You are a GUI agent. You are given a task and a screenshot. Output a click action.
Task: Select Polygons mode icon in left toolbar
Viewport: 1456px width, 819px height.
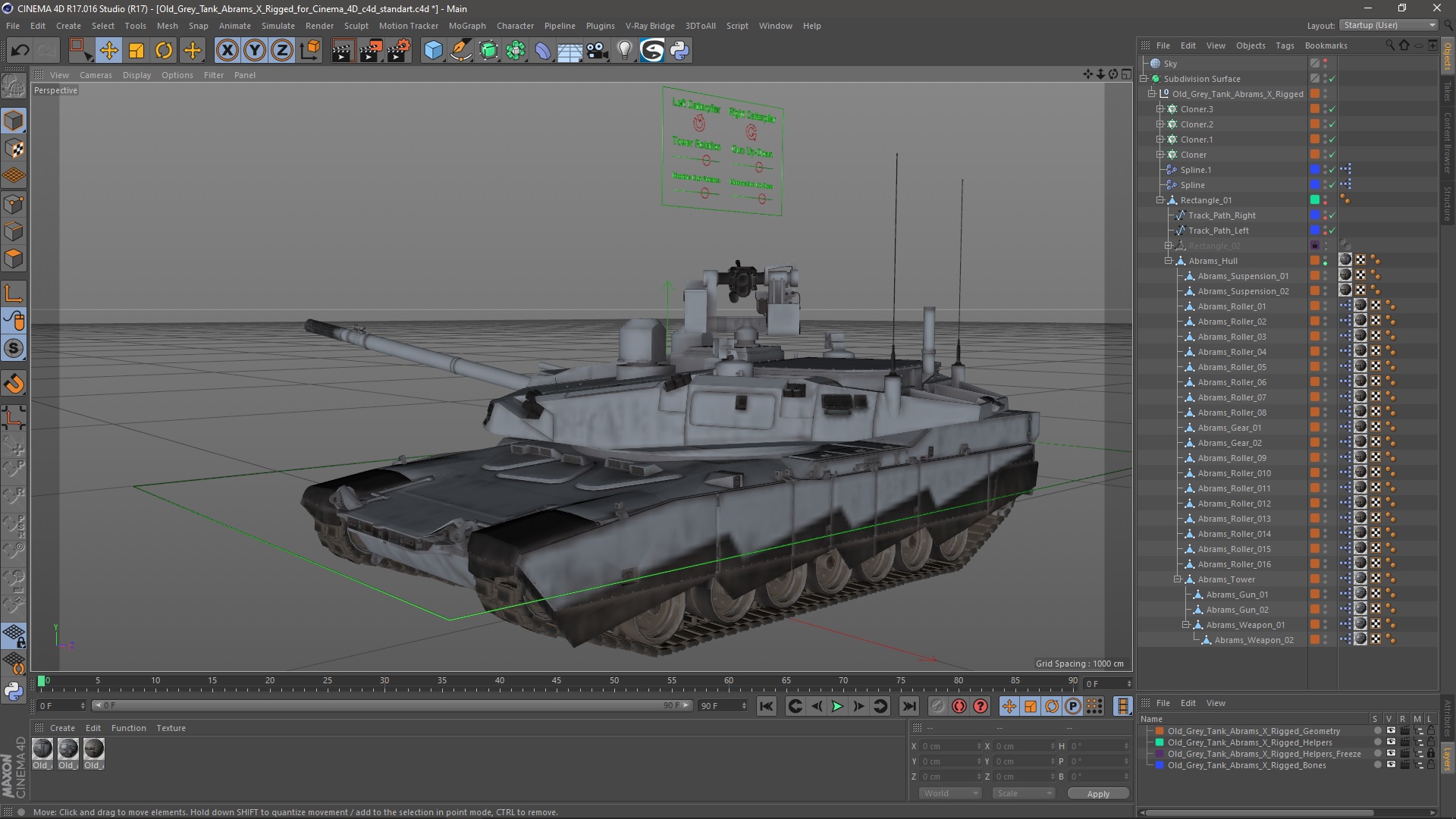click(x=14, y=259)
